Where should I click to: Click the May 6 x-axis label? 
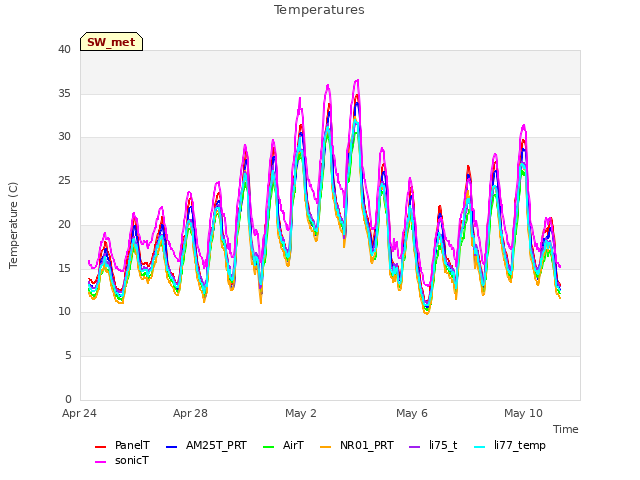point(412,413)
